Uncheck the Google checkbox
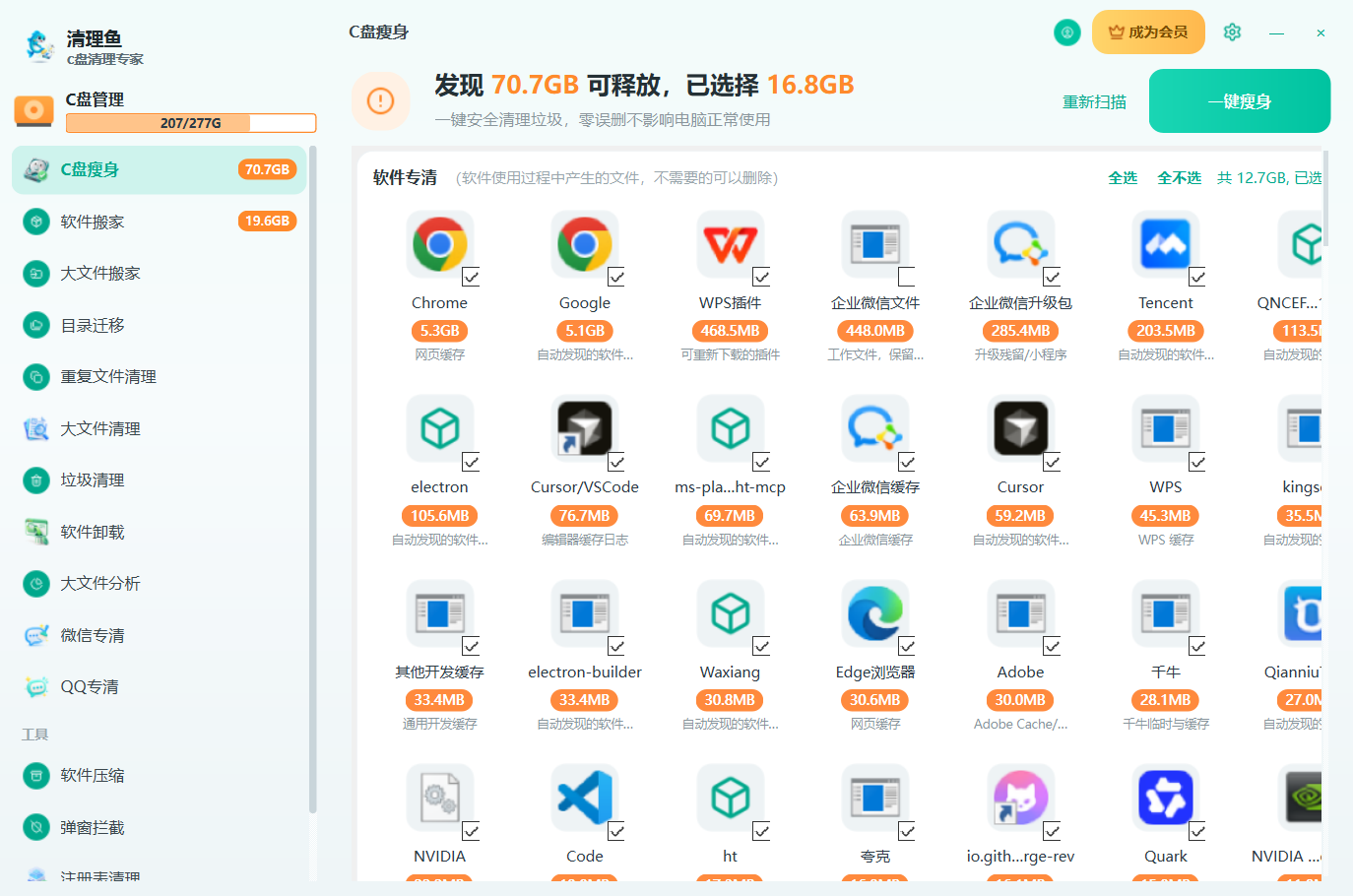 (x=616, y=277)
